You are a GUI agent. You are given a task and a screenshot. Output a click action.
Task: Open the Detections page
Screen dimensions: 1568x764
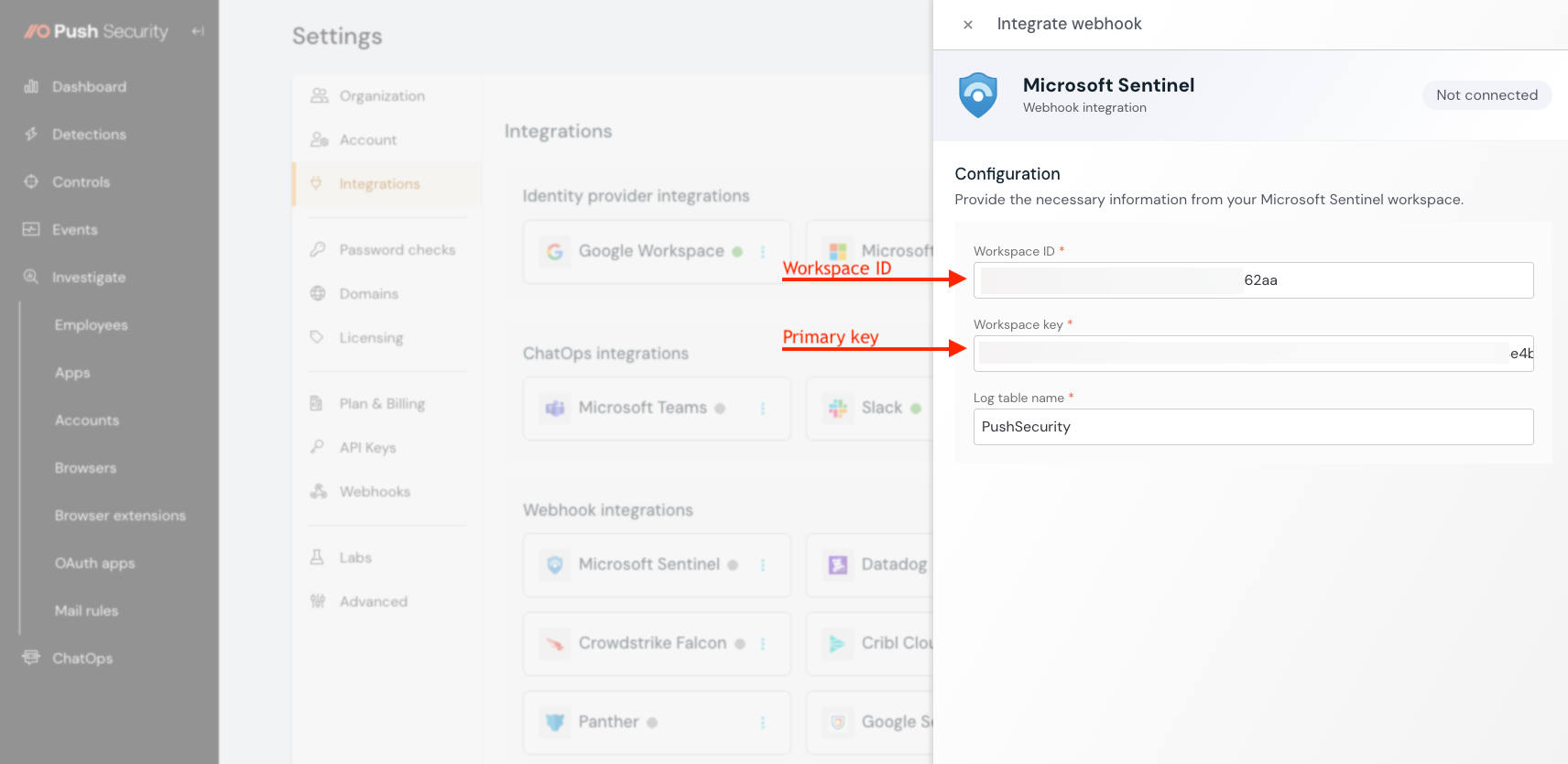click(x=89, y=135)
